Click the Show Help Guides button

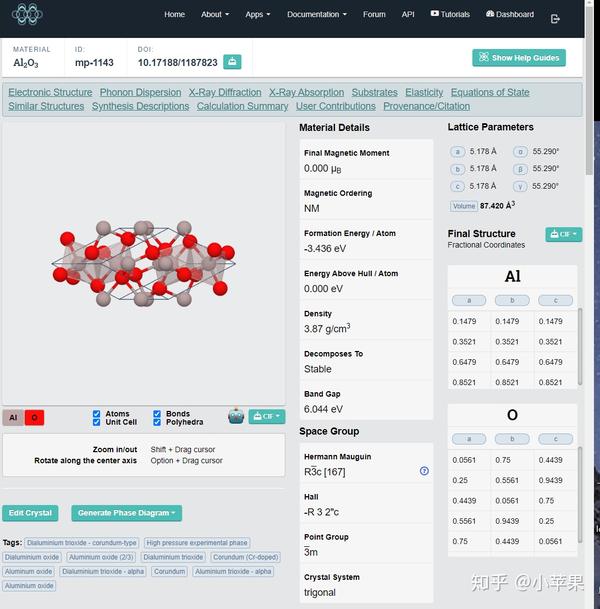[x=519, y=58]
